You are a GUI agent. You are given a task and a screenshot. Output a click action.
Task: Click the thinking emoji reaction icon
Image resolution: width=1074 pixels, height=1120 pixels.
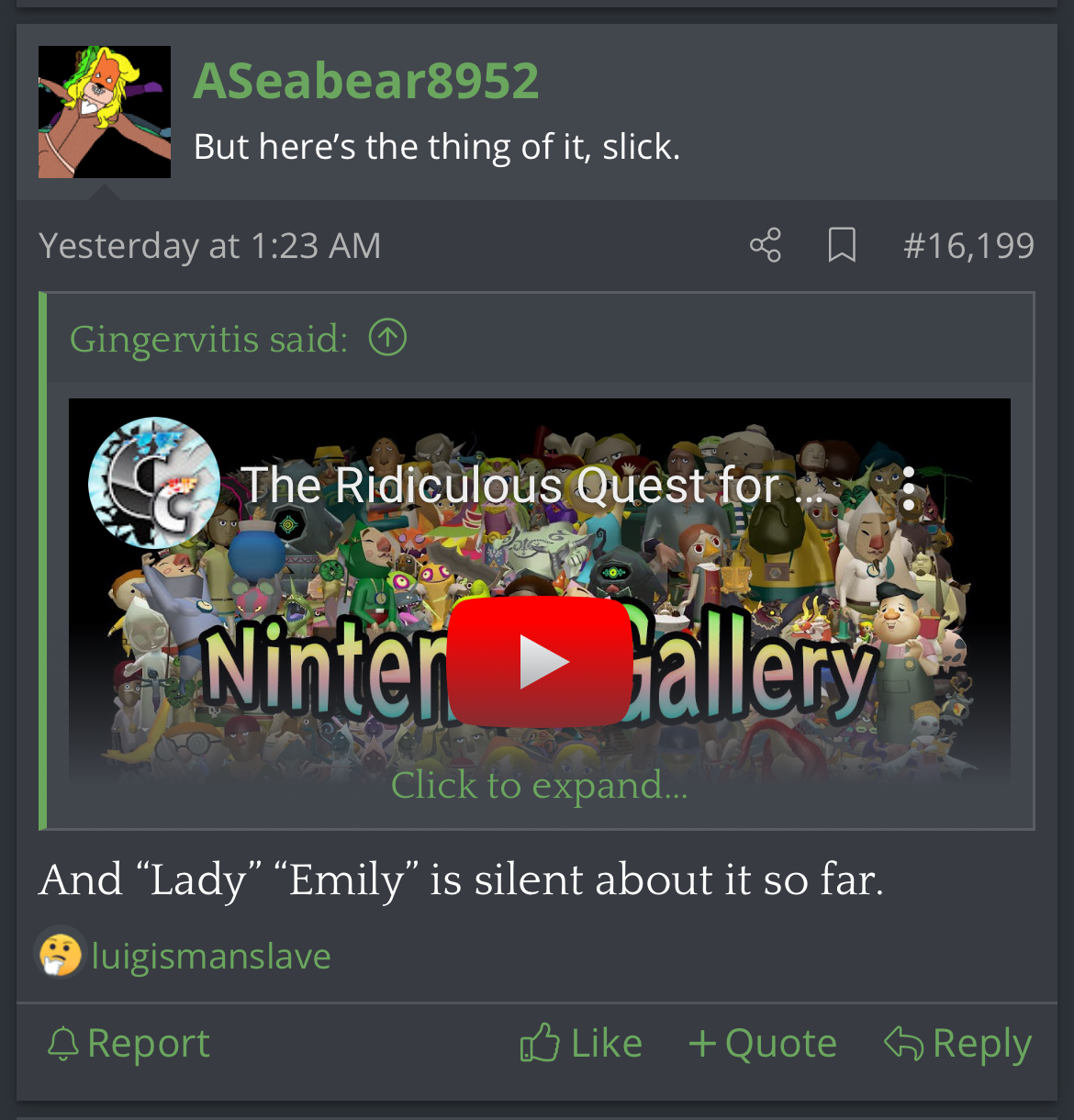[x=61, y=953]
